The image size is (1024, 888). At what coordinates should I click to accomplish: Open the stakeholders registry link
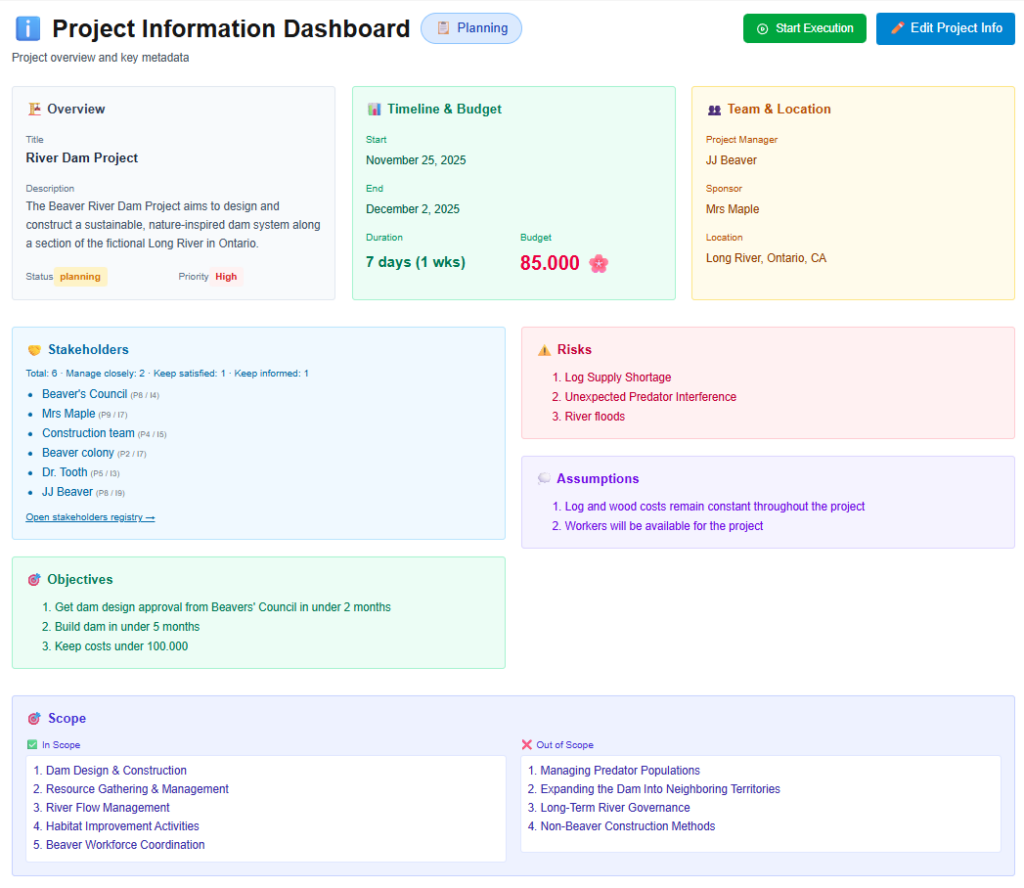click(90, 517)
